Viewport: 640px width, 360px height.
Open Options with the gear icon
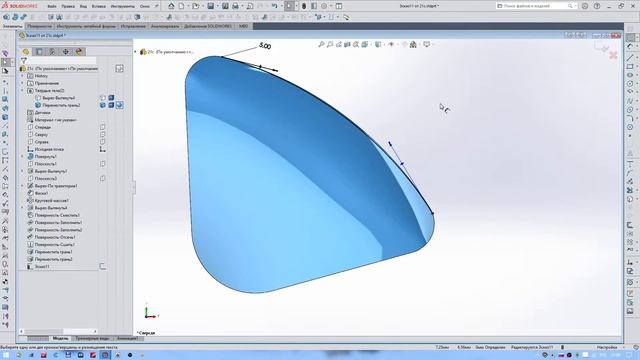tap(324, 6)
